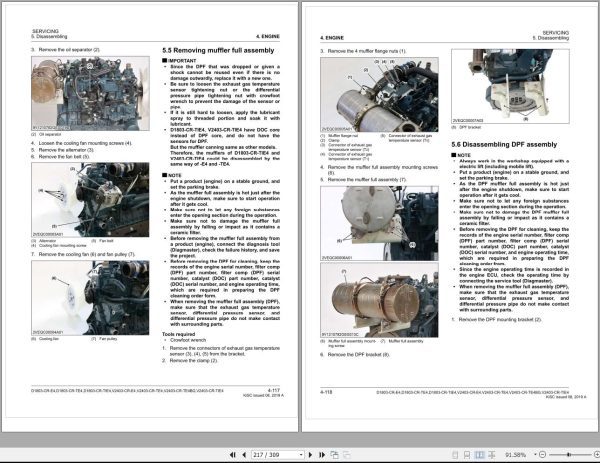Click the cooling fan and pulley photo
Image resolution: width=600 pixels, height=463 pixels.
[90, 298]
